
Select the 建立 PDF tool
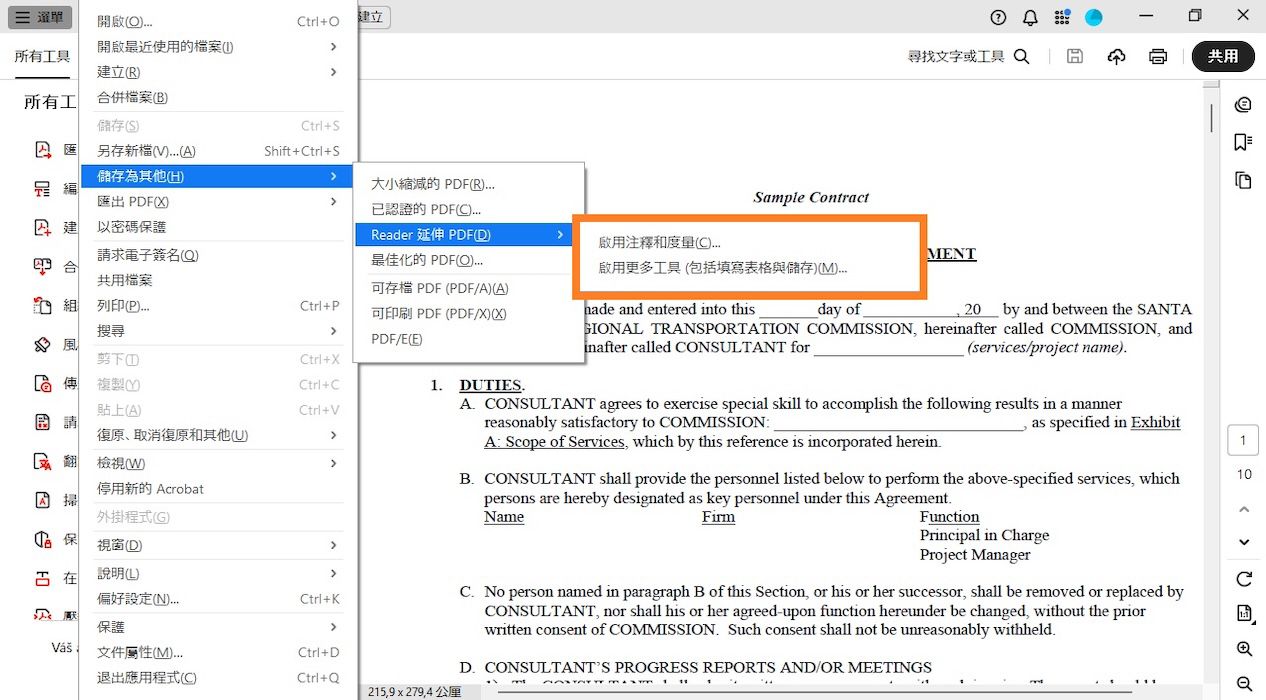pos(42,227)
